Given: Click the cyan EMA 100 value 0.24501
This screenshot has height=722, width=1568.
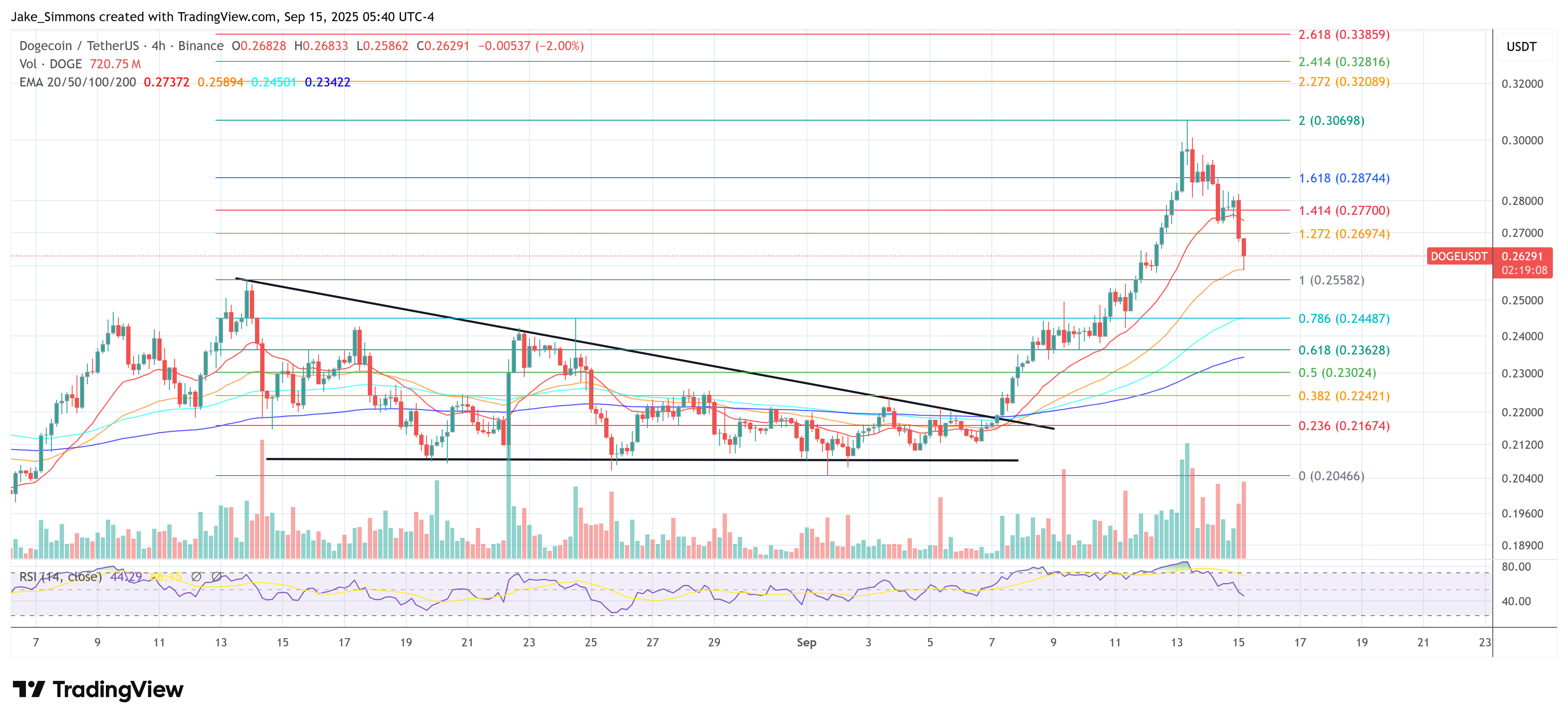Looking at the screenshot, I should coord(273,82).
